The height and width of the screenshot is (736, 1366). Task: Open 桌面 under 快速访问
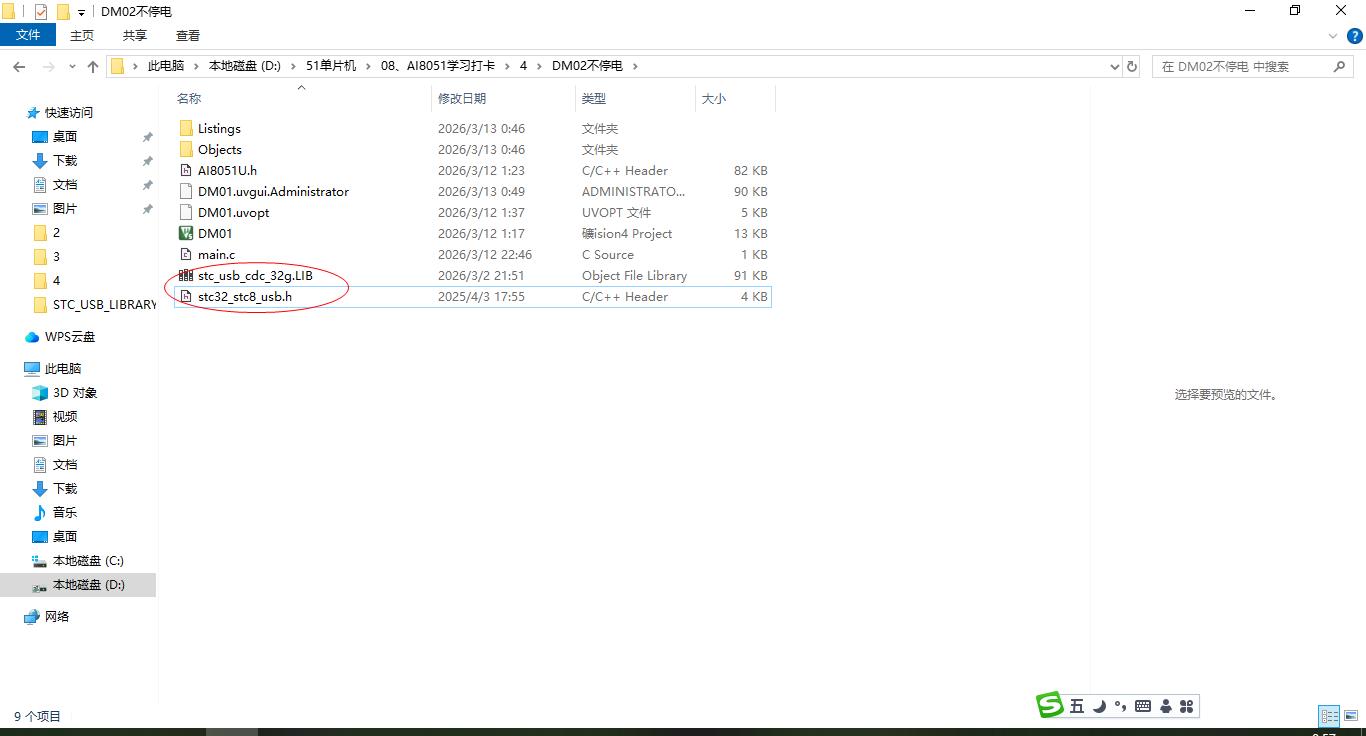65,137
